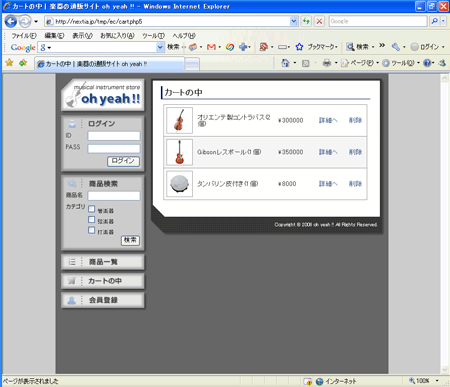This screenshot has height=387, width=450.
Task: Click the 検索 button in product search
Action: [130, 240]
